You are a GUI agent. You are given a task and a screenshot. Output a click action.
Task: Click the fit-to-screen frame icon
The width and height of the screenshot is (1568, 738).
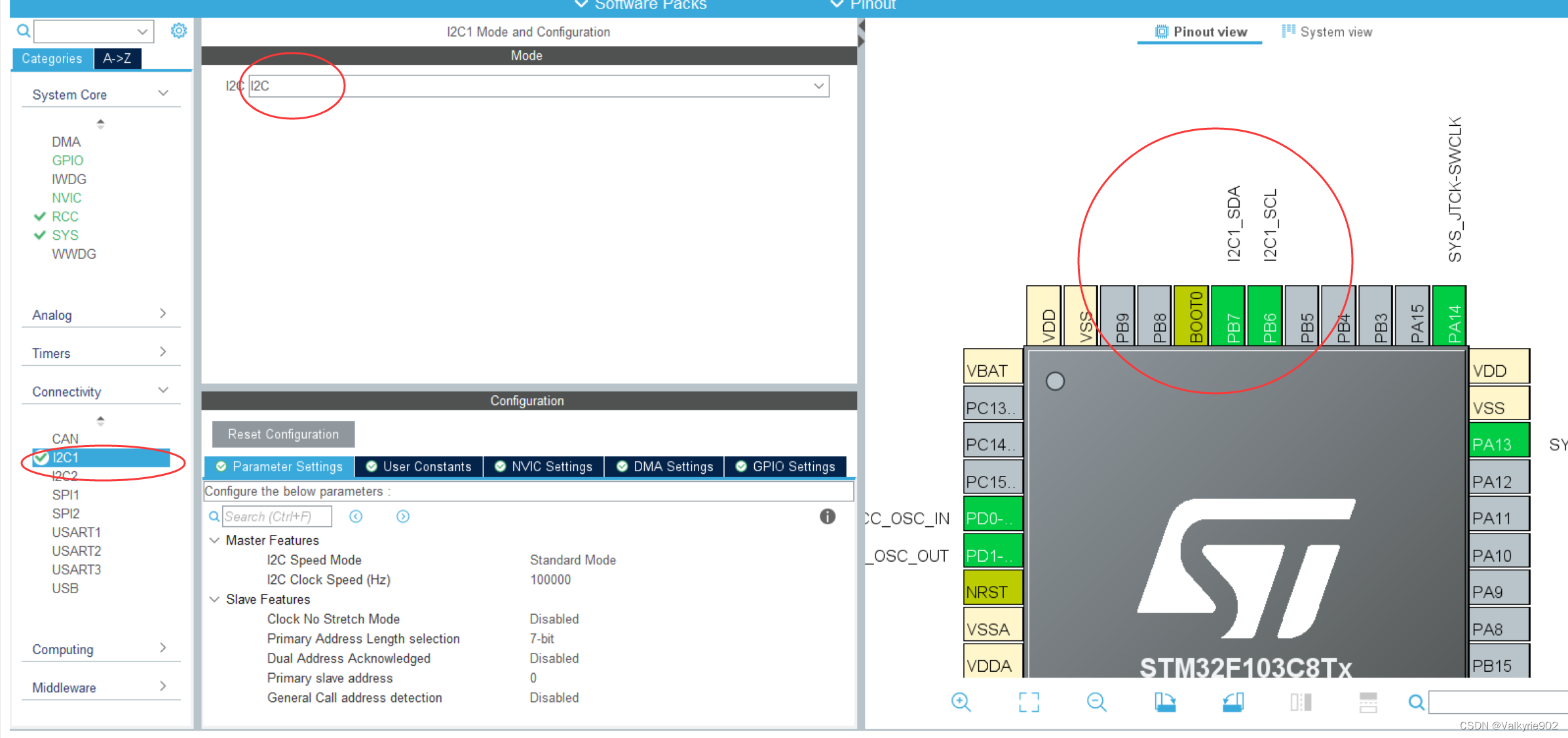pos(1029,702)
